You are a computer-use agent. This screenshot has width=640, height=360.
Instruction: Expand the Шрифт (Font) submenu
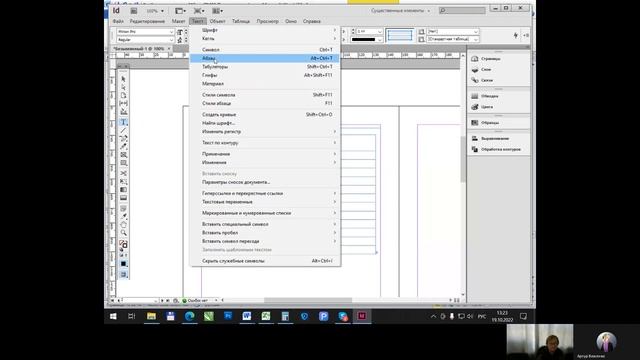coord(265,30)
